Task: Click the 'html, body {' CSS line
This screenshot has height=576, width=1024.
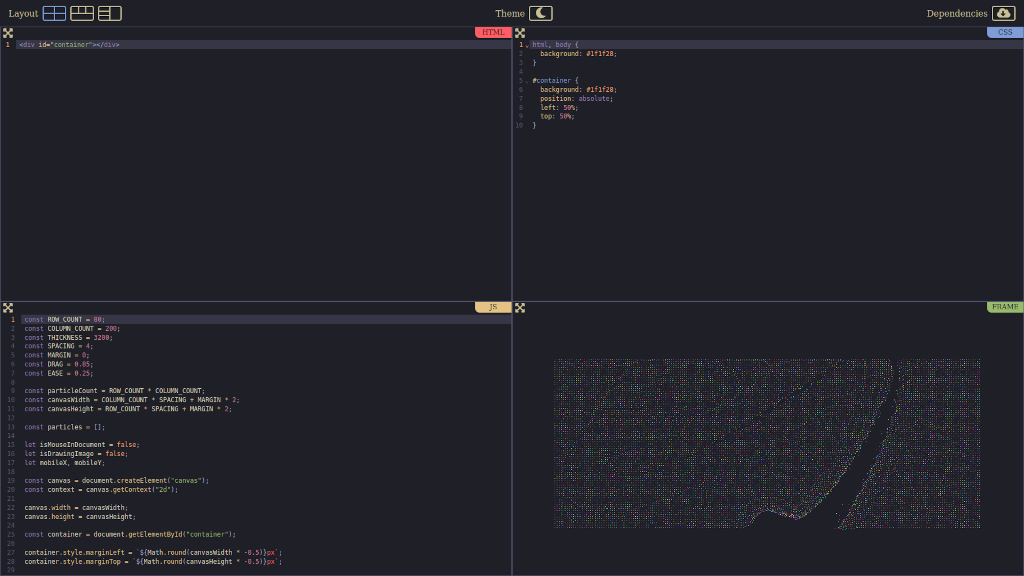Action: (x=555, y=45)
